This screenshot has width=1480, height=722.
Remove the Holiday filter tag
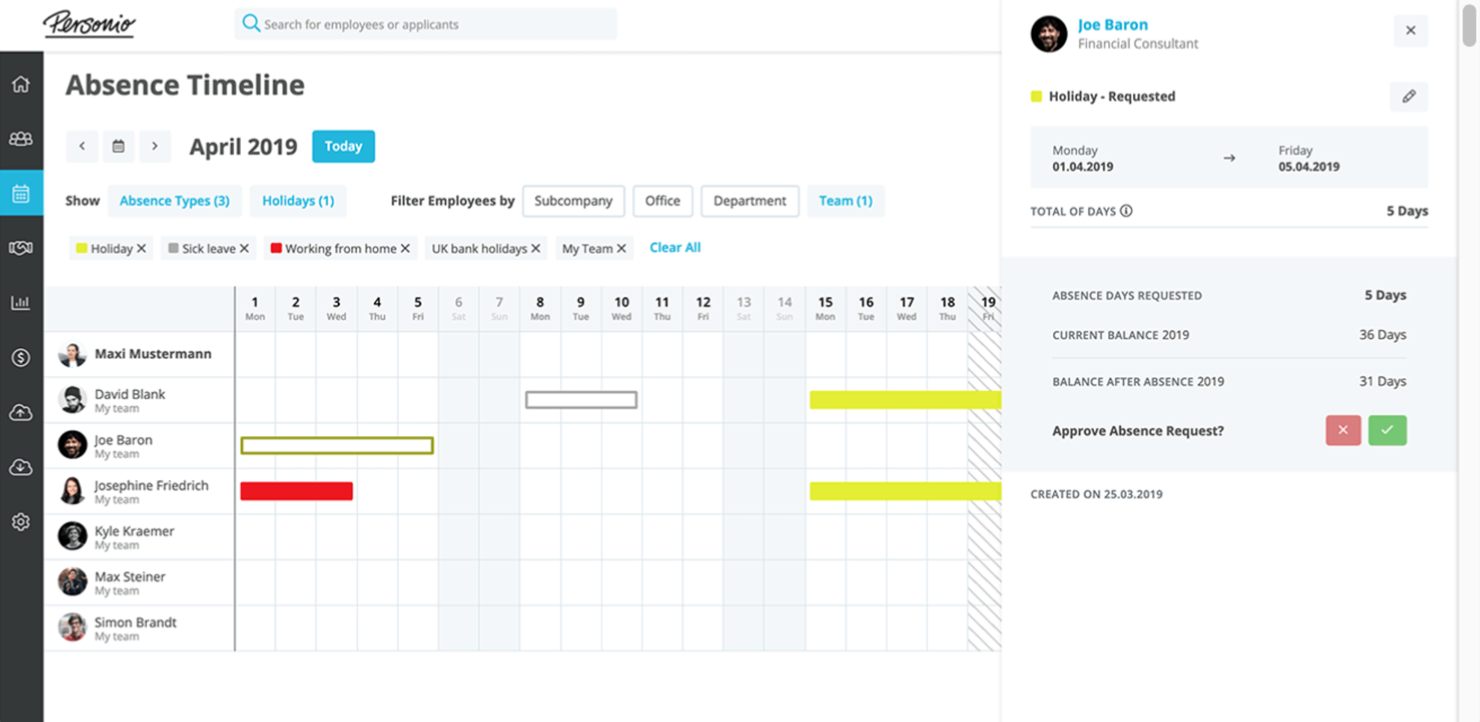click(141, 249)
